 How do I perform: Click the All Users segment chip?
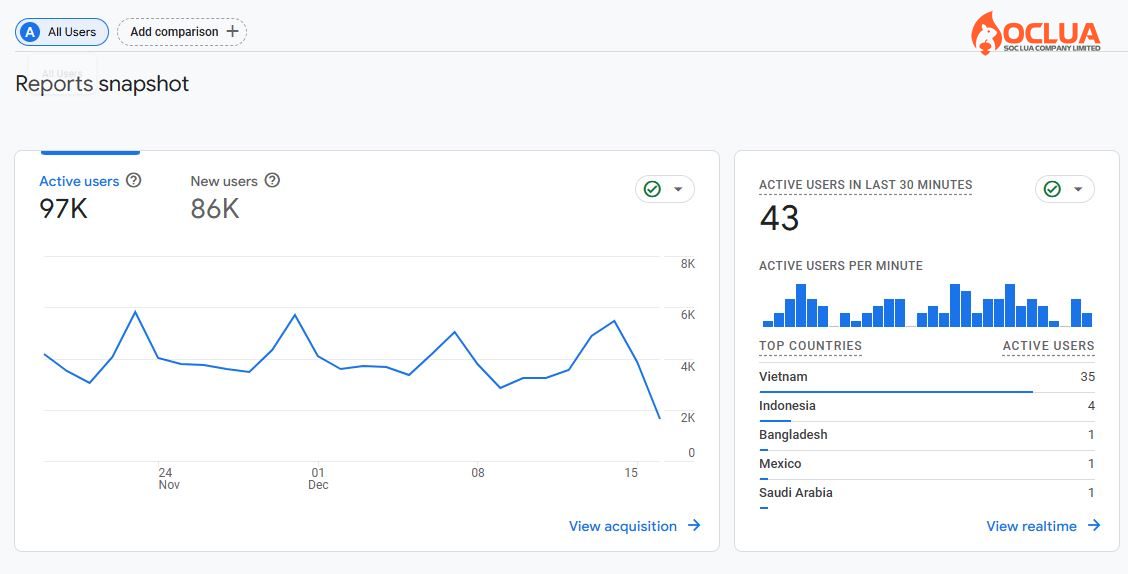tap(62, 32)
